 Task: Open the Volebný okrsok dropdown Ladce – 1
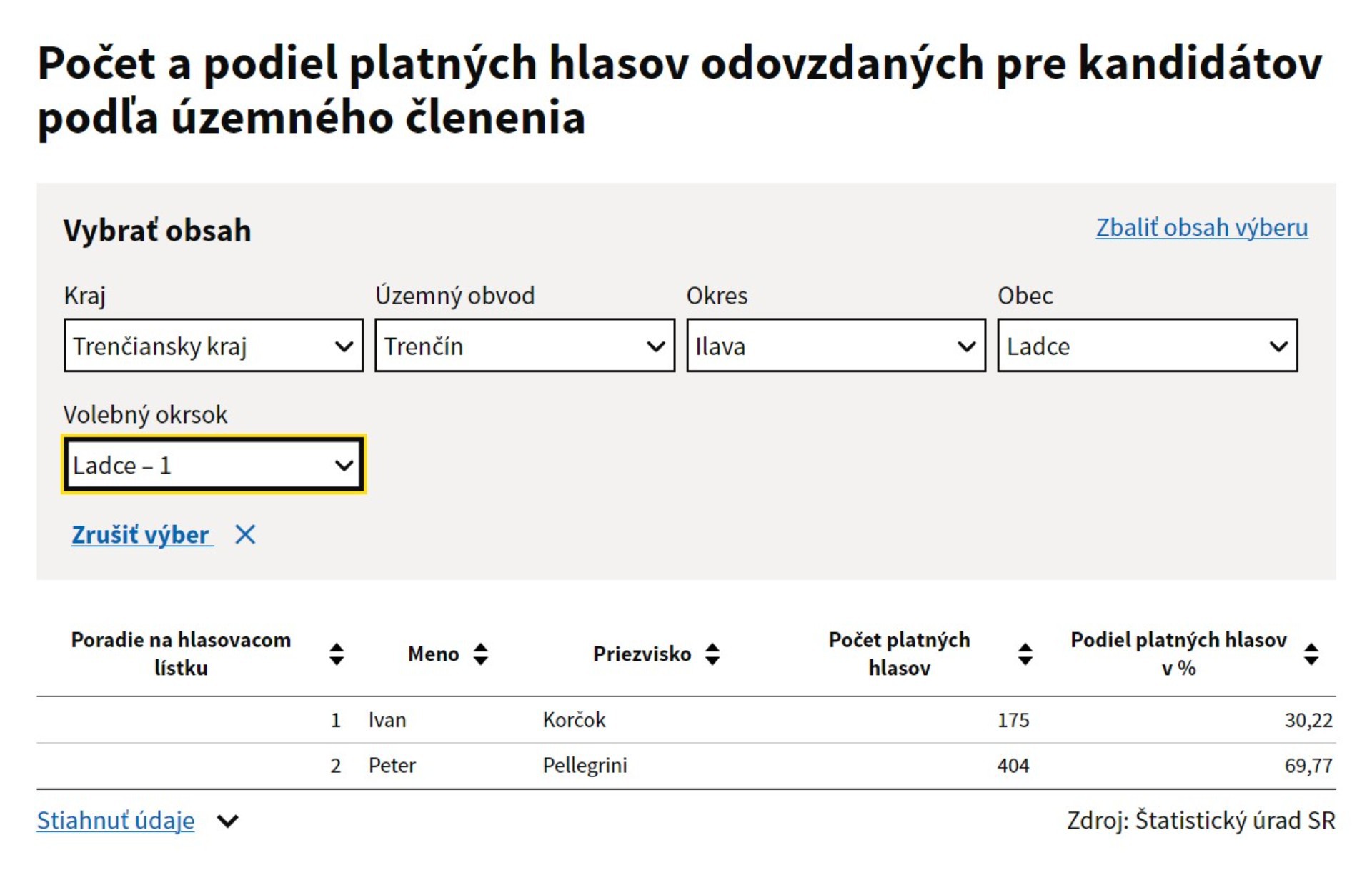click(x=214, y=465)
